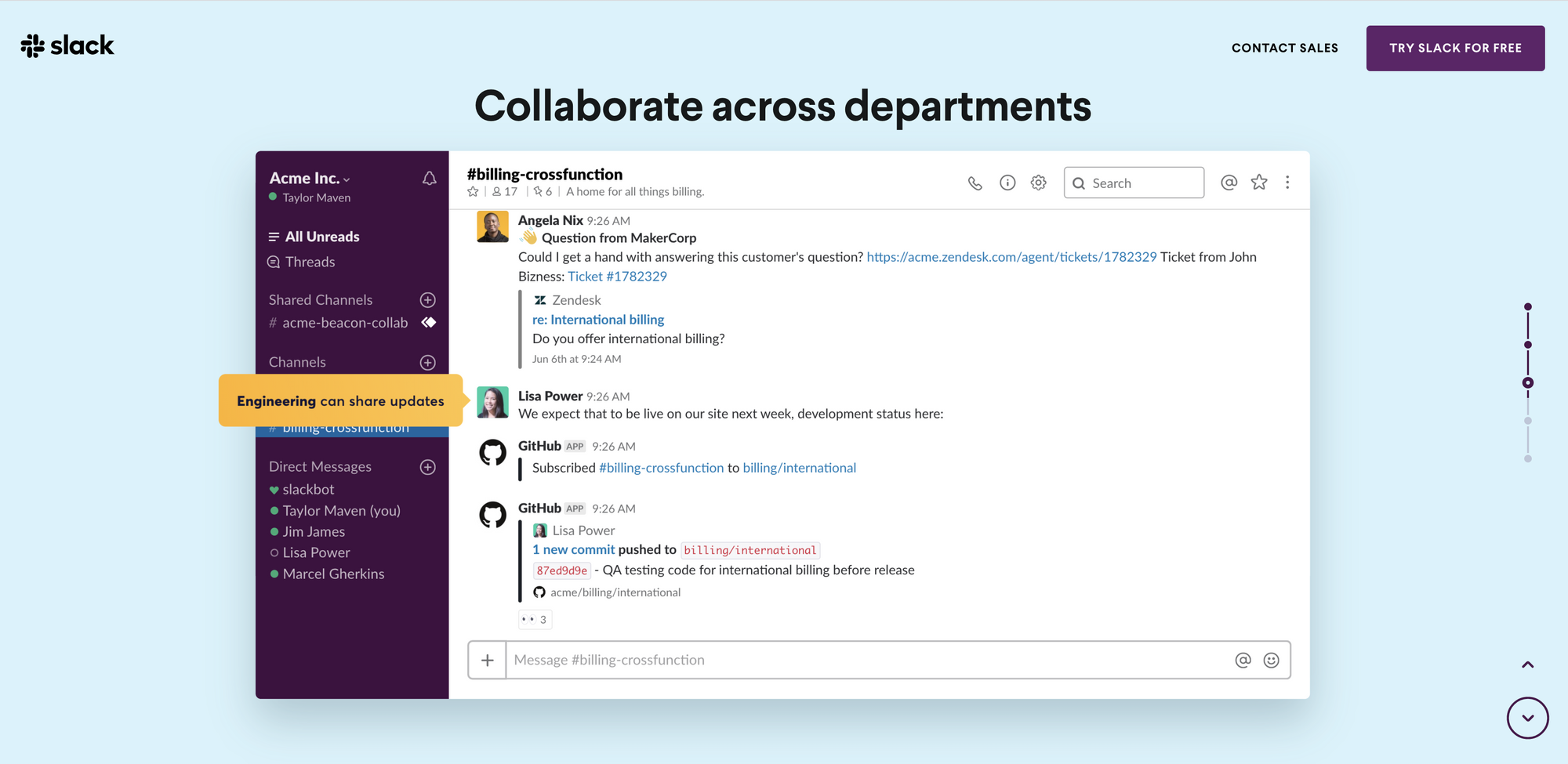Screen dimensions: 1568x764
Task: Click shared channel diamond icon beside acme-beacon-collab
Action: pos(429,323)
